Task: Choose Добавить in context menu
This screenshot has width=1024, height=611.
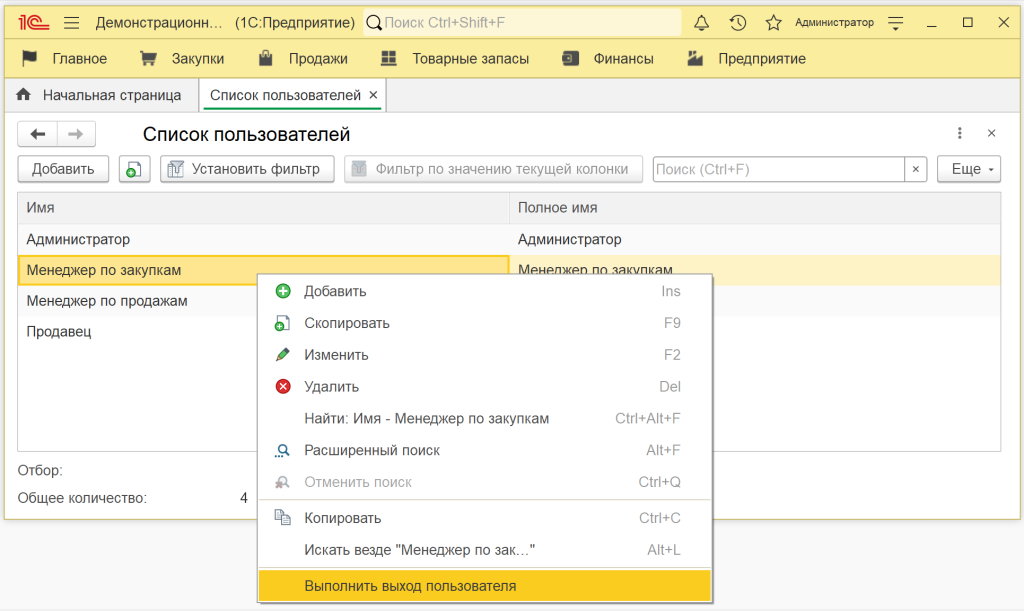Action: (485, 292)
